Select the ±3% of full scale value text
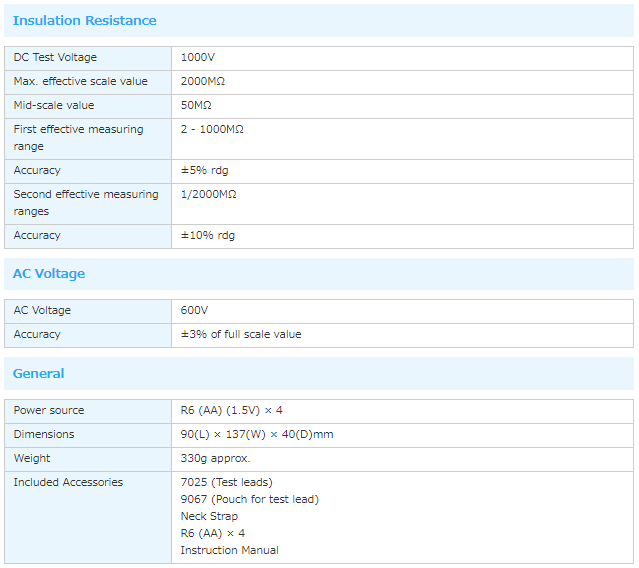 pos(241,335)
